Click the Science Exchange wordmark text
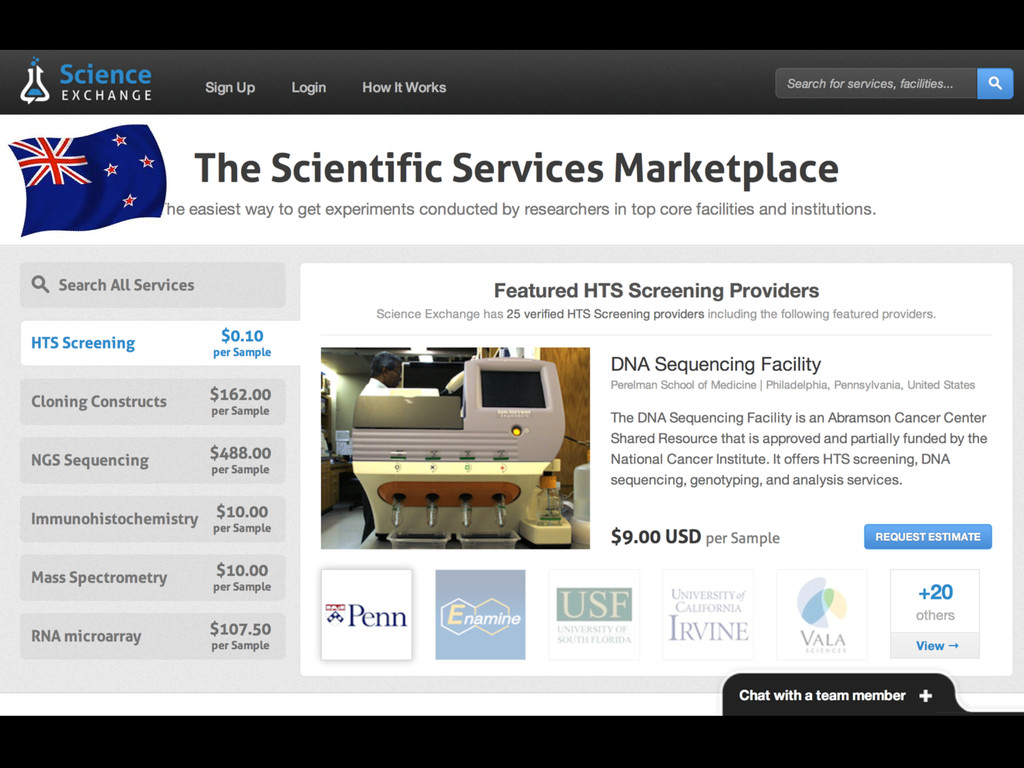The image size is (1024, 768). 106,82
